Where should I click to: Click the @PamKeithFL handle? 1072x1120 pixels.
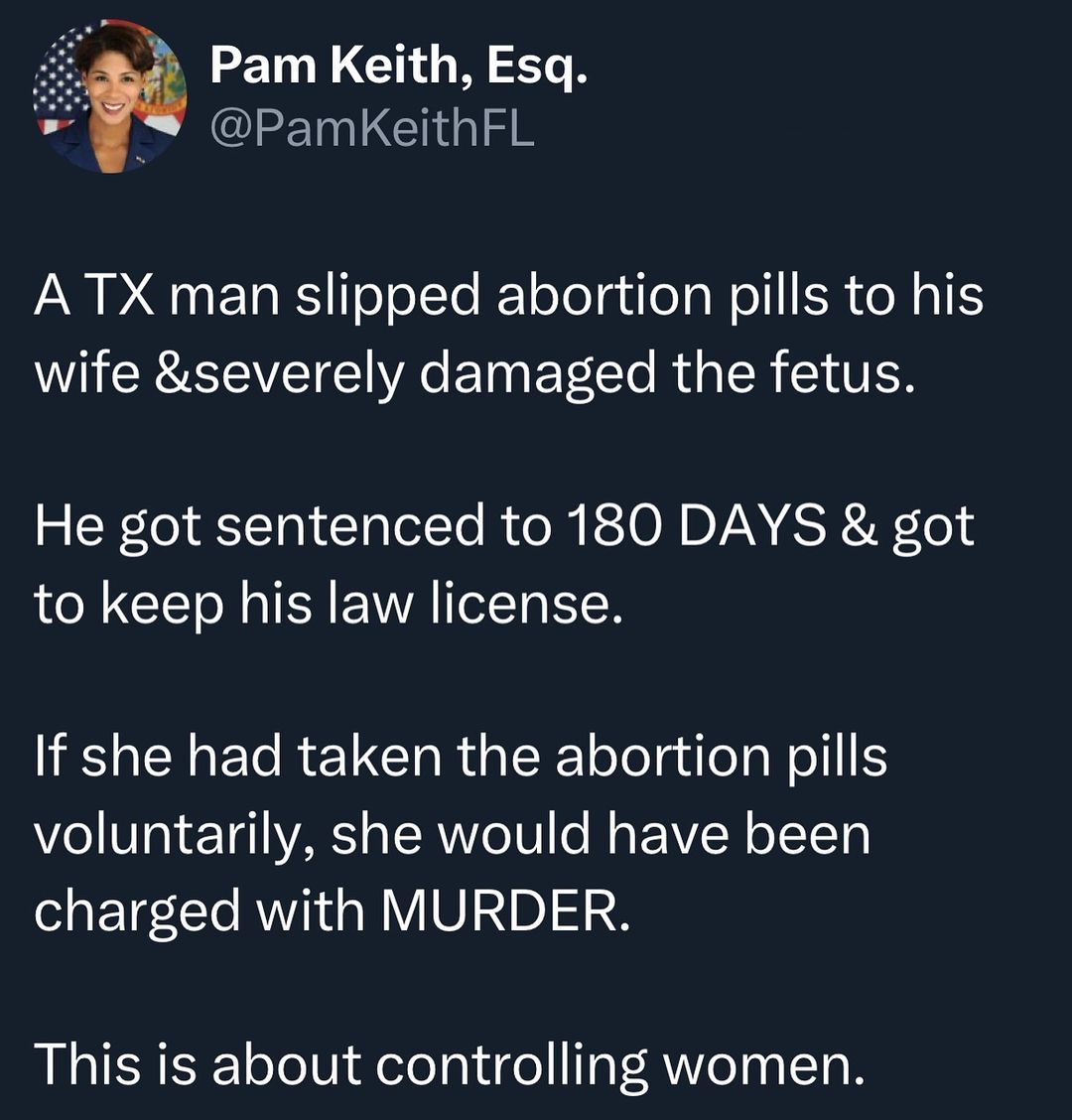(x=372, y=129)
